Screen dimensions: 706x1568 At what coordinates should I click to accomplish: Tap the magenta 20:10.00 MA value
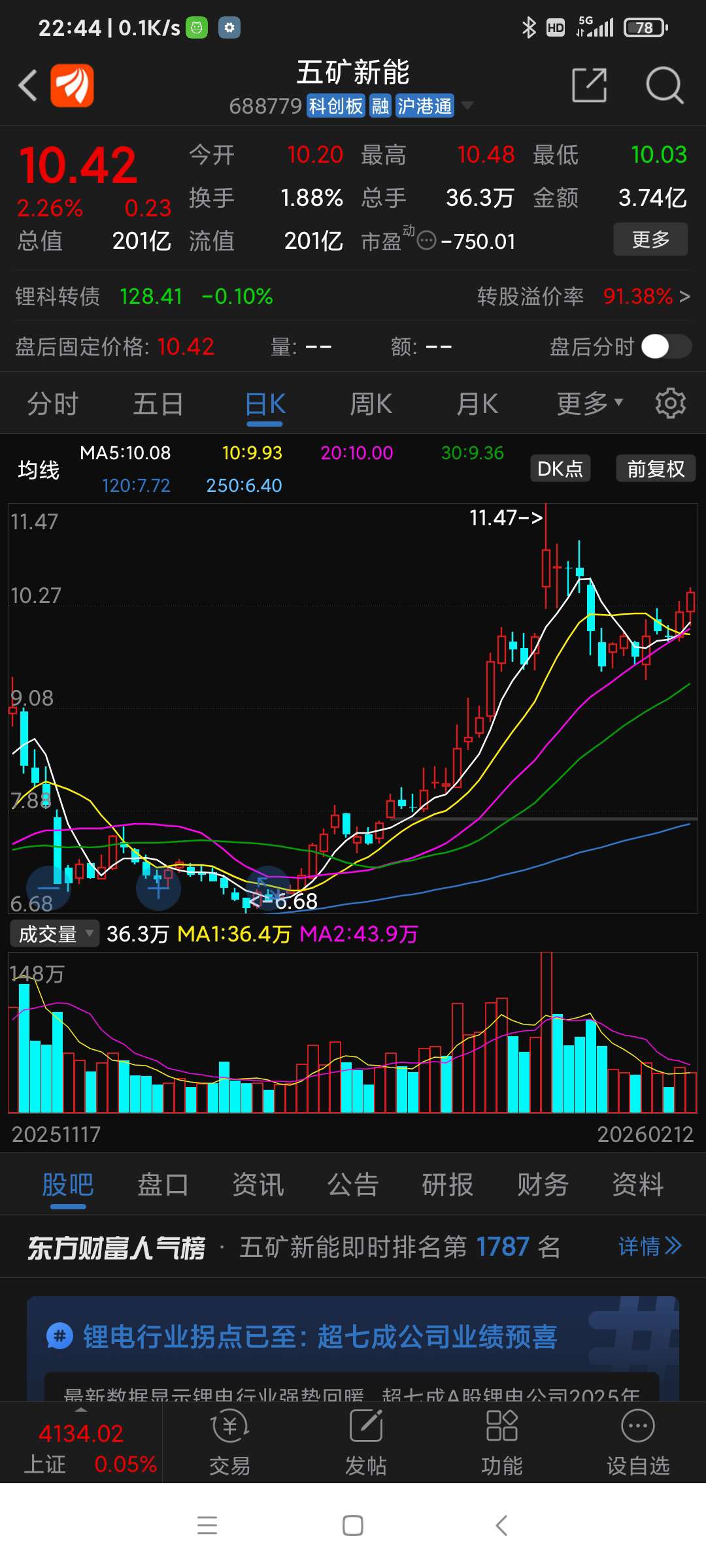point(357,453)
